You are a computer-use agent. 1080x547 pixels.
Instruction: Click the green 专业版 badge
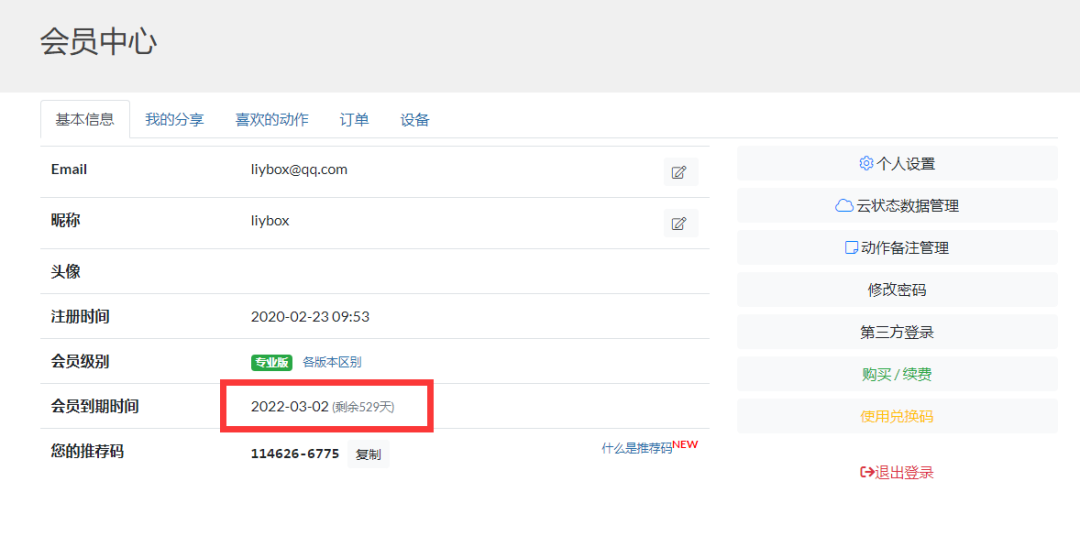[x=272, y=362]
